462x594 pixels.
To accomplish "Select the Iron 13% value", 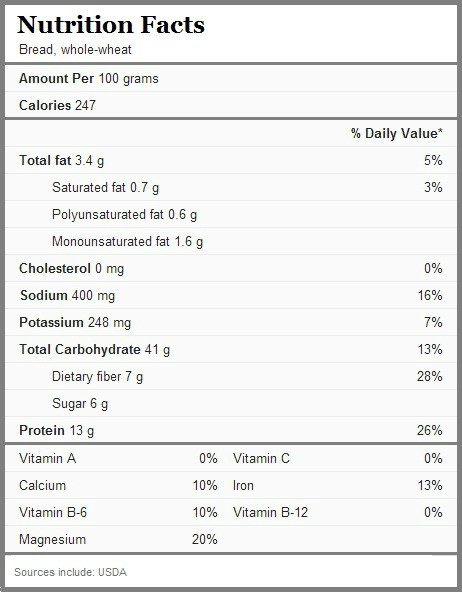I will 430,485.
